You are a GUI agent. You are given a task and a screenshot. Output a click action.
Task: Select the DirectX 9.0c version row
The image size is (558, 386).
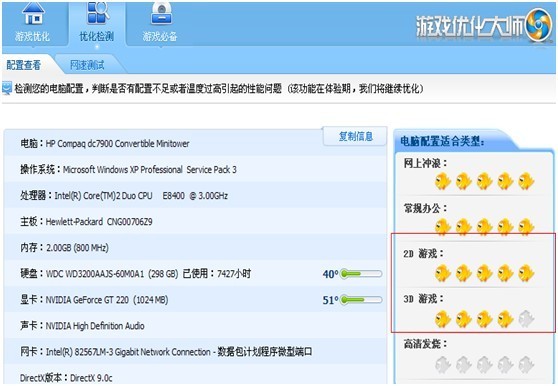click(195, 375)
